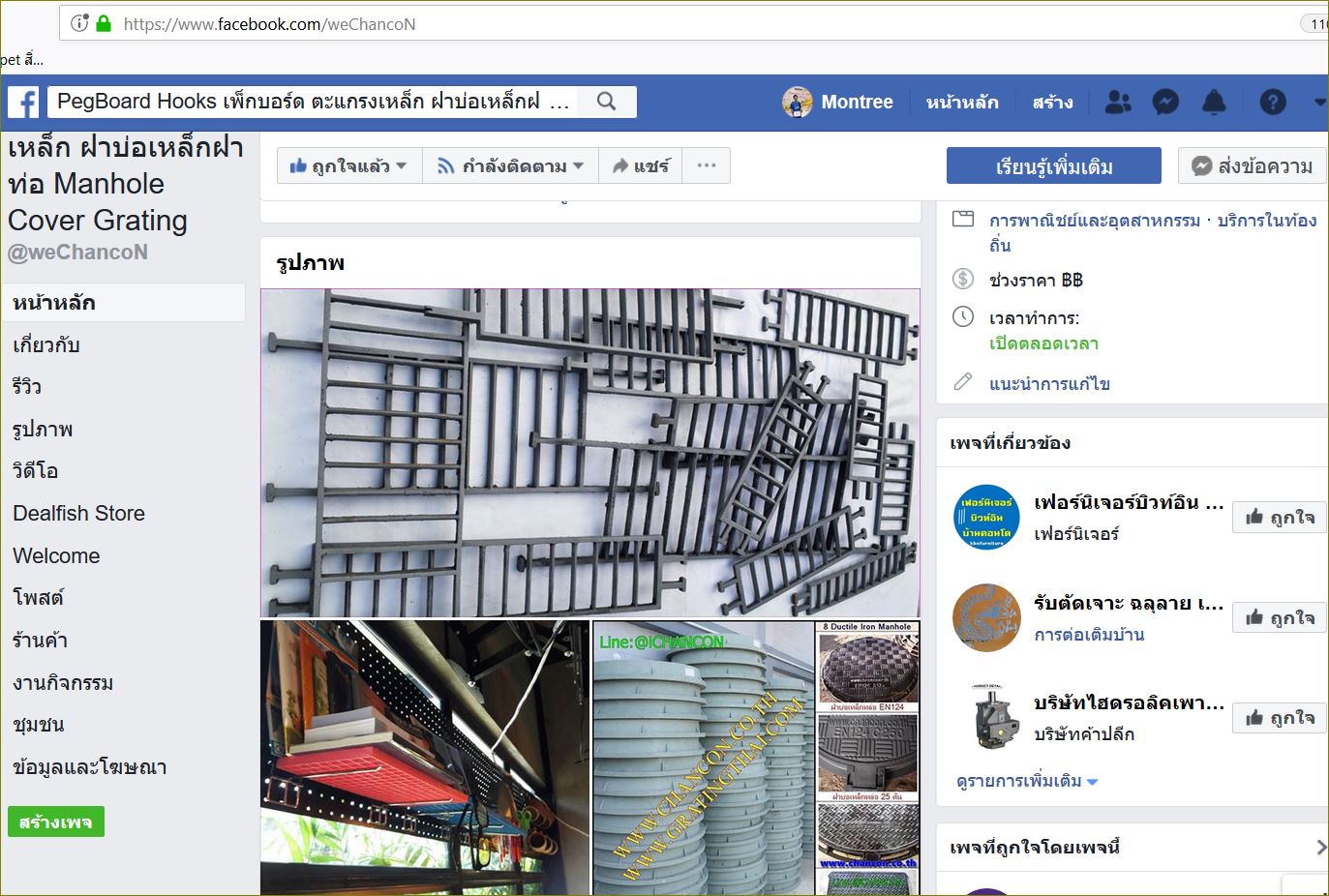Click the รูปภาพ section heading
Screen dimensions: 1329x896
[311, 262]
